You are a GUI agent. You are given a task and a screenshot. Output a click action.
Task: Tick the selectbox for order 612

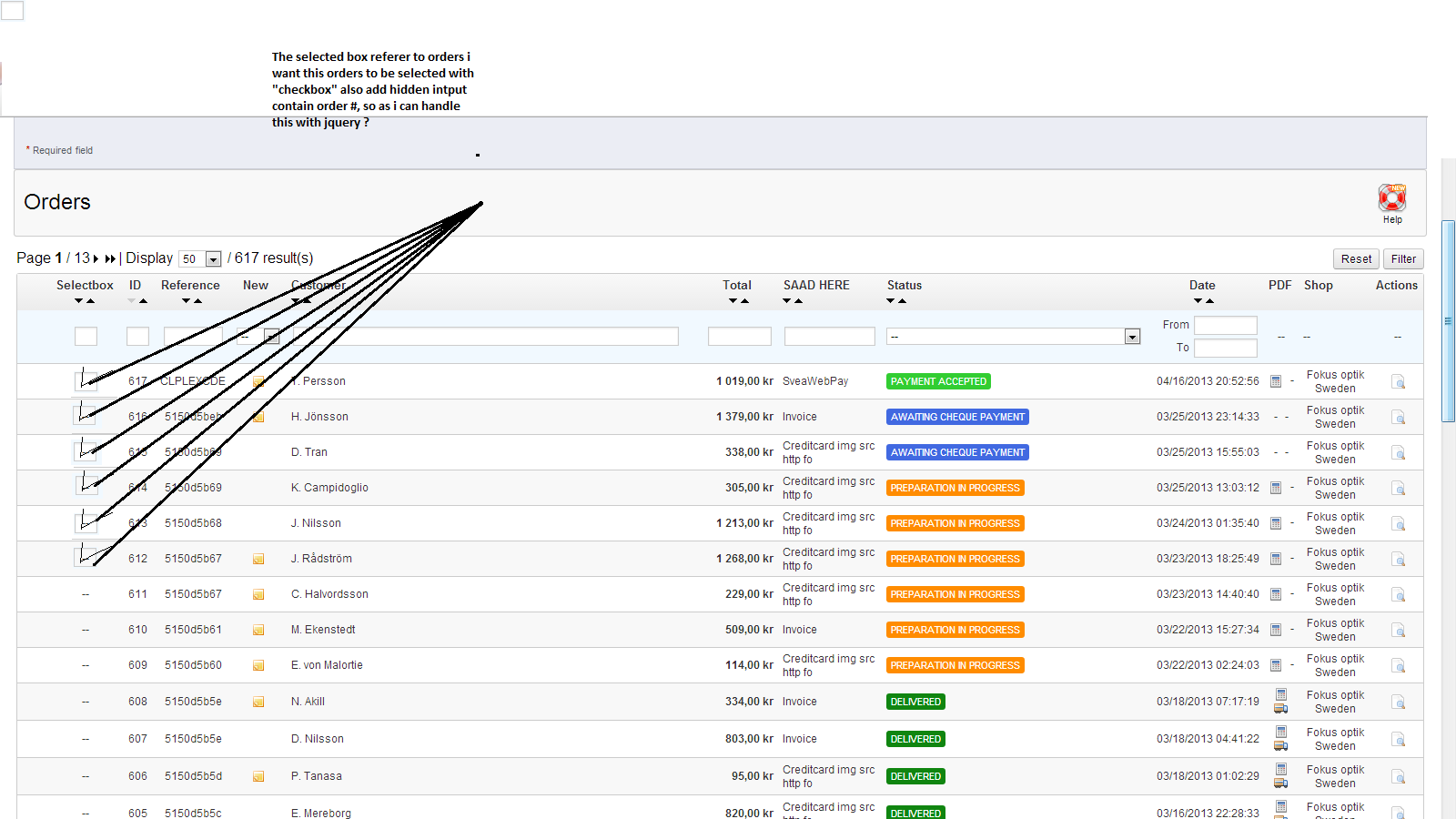click(86, 556)
